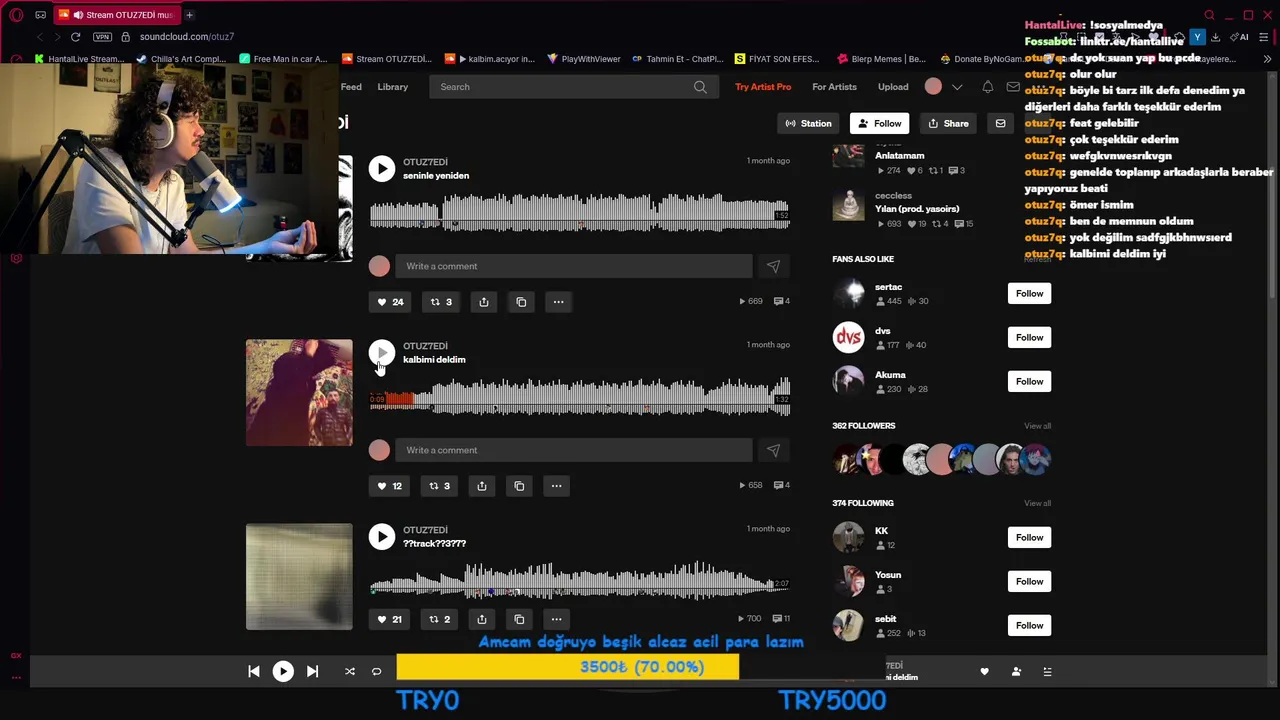
Task: Follow artist from player bar icon
Action: 1016,672
